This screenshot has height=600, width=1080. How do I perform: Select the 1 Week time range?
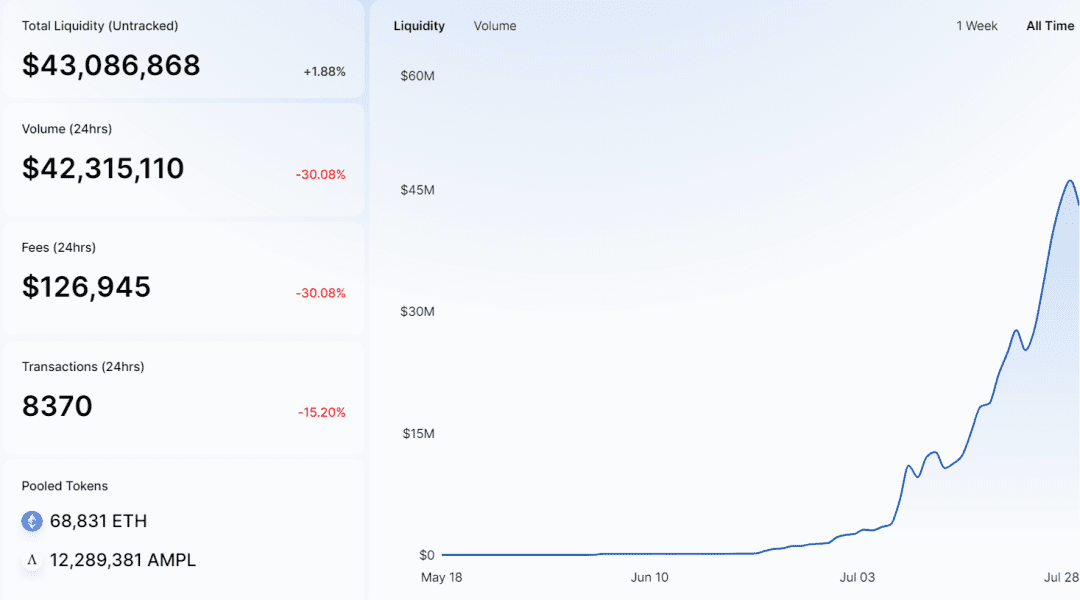click(976, 26)
